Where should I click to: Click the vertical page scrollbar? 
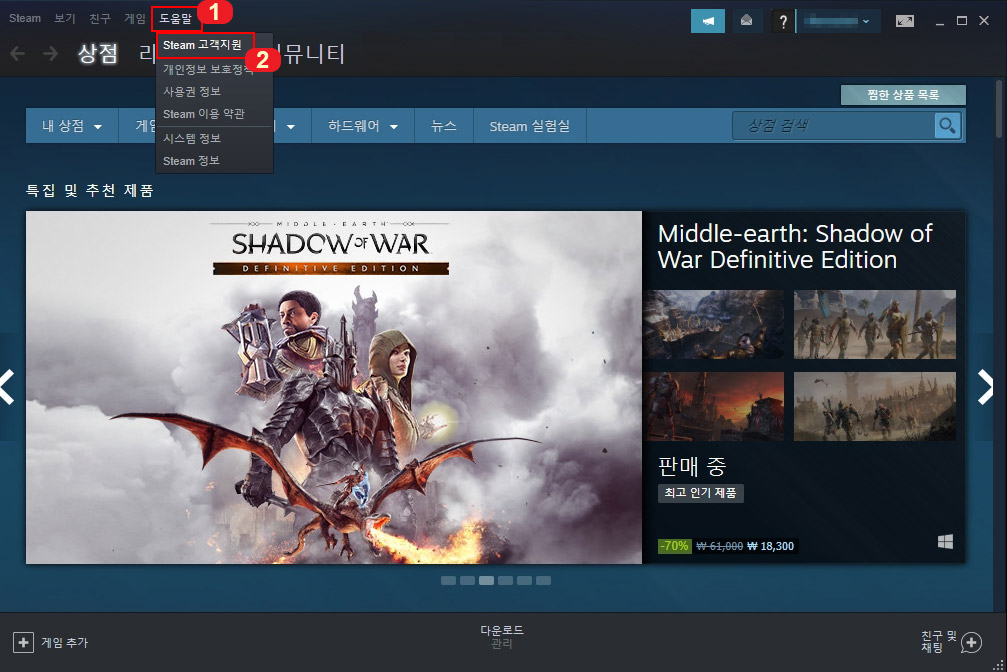pyautogui.click(x=999, y=109)
